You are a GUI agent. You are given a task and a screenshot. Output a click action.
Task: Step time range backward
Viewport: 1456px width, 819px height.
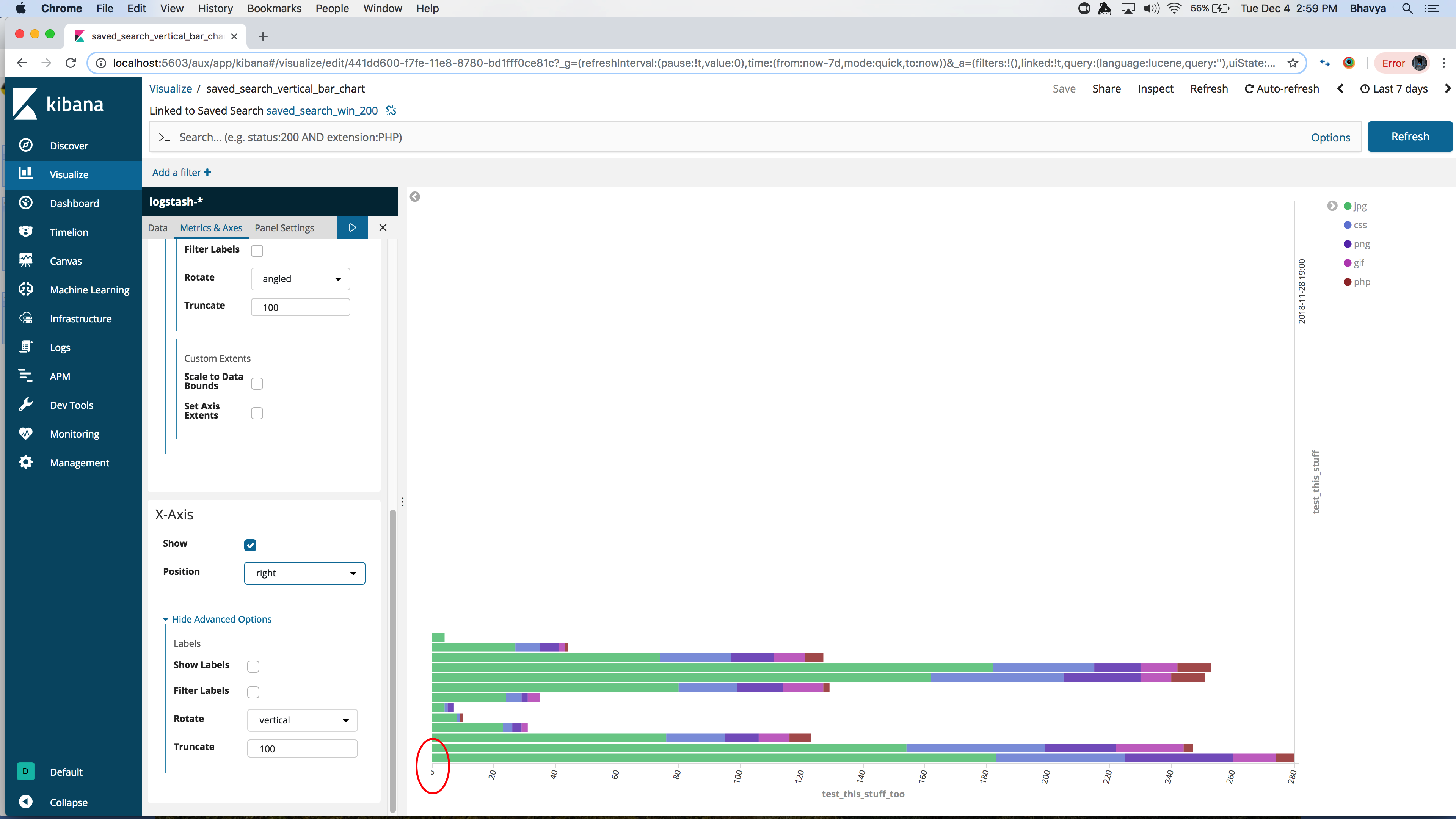(1340, 89)
